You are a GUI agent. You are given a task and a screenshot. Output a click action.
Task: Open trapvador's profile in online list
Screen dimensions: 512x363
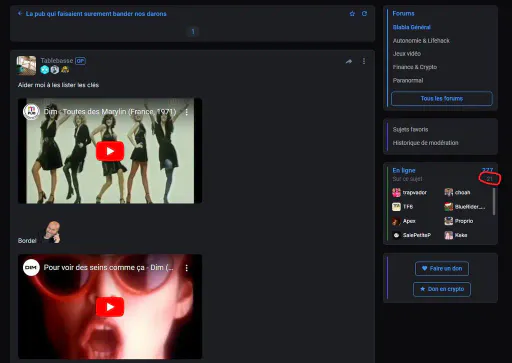point(415,192)
